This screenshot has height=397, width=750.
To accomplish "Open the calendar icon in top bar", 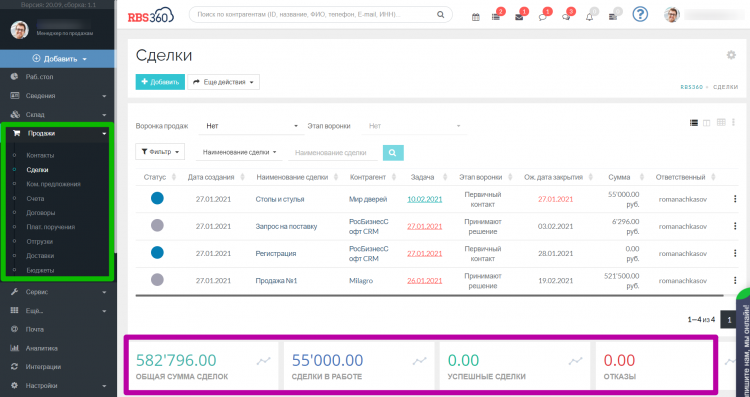I will 475,17.
